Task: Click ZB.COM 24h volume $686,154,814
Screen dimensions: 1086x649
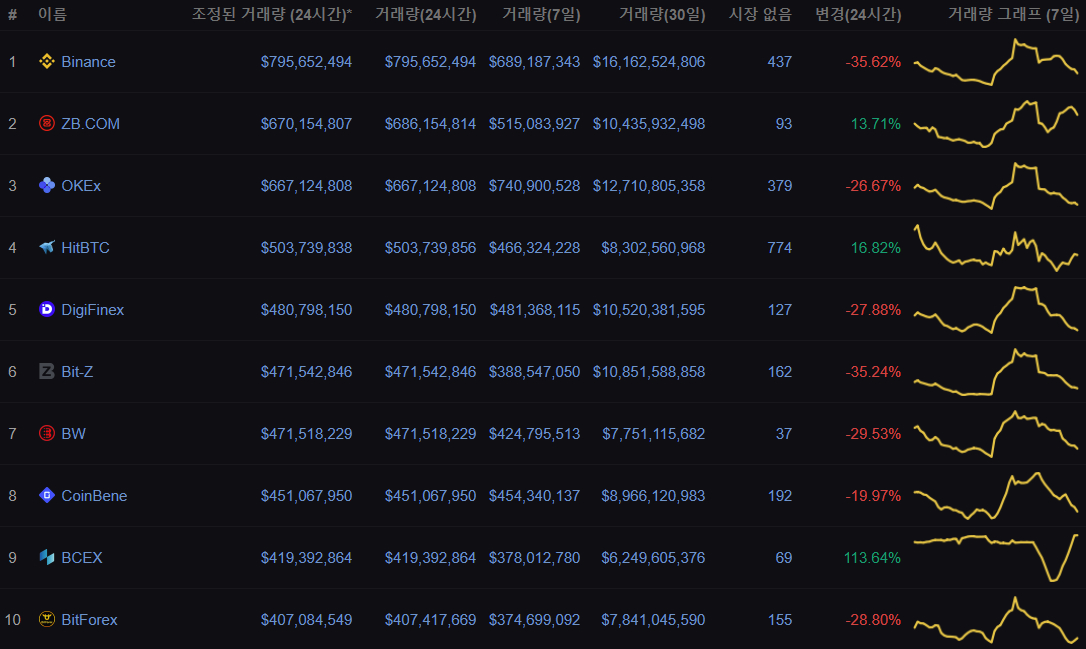Action: (x=430, y=123)
